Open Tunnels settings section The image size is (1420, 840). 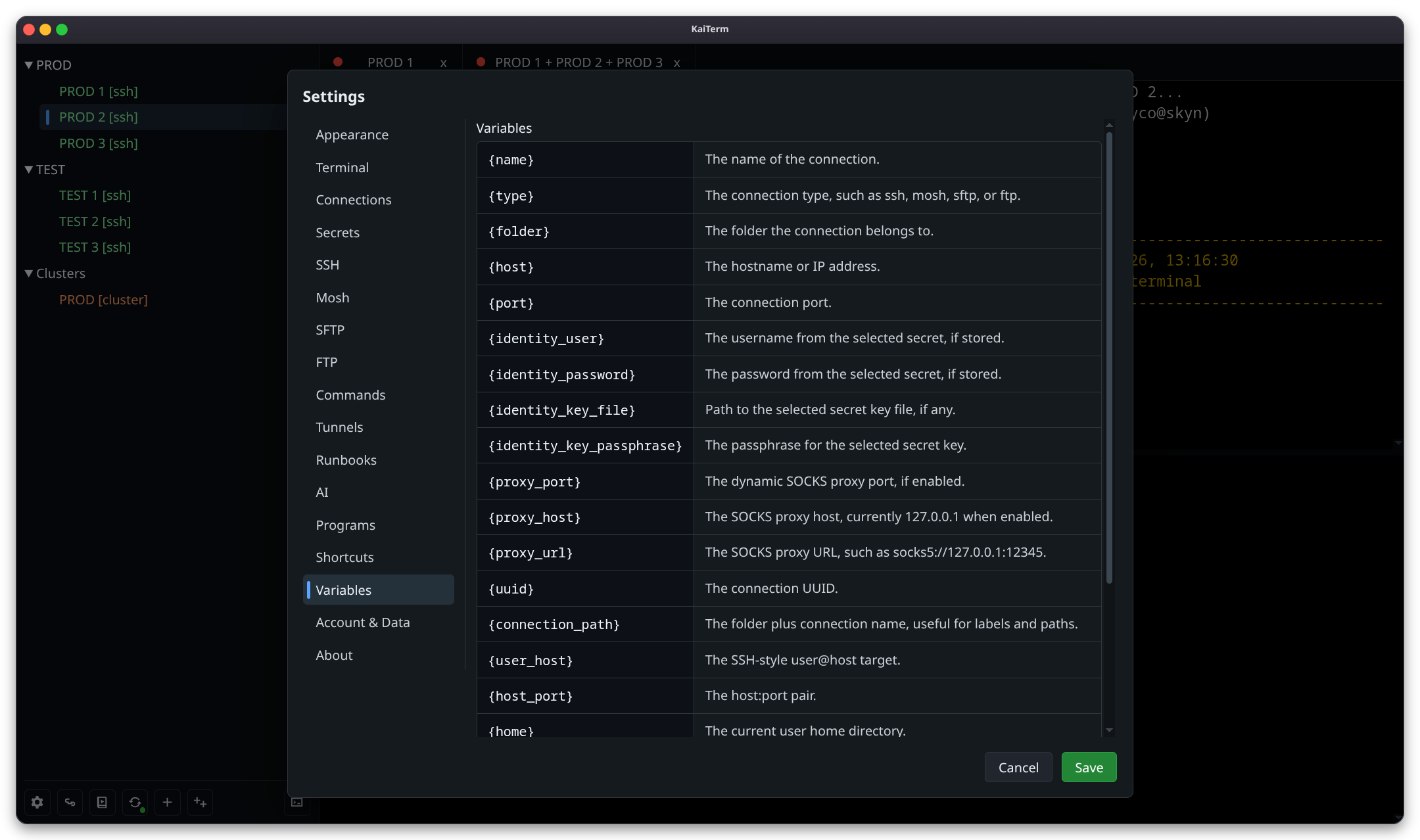coord(379,427)
